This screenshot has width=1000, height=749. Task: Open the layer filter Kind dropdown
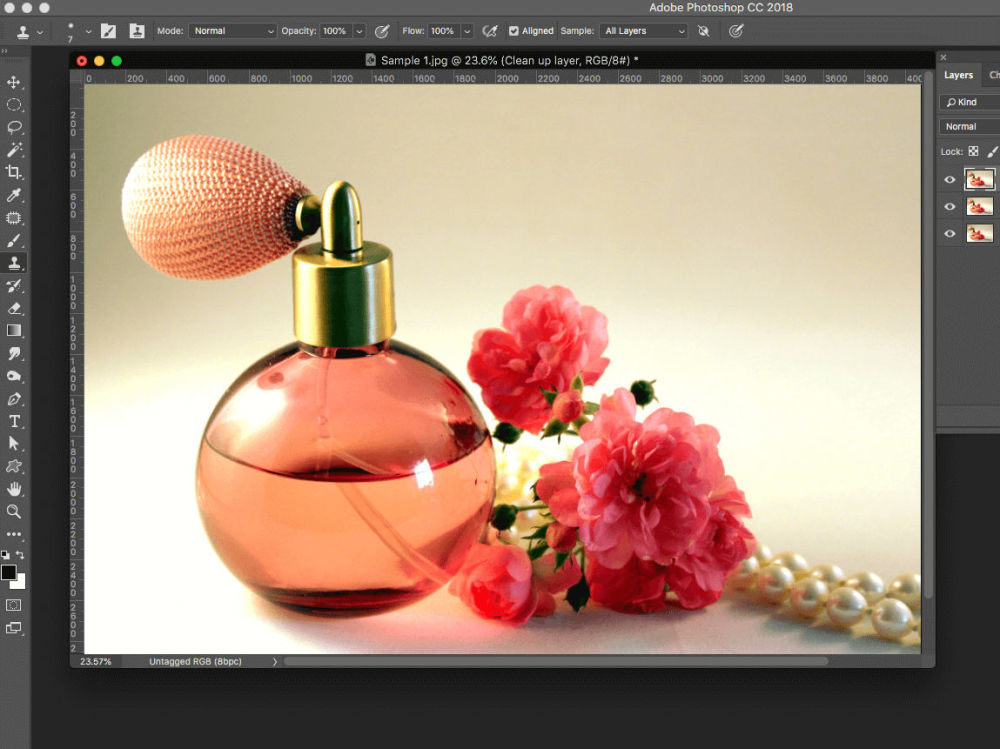point(969,102)
